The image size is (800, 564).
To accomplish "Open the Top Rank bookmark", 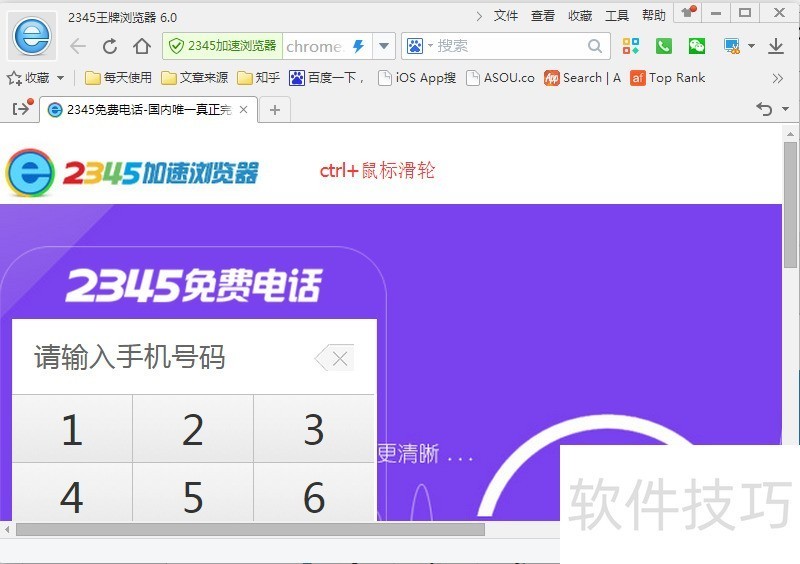I will pos(668,78).
